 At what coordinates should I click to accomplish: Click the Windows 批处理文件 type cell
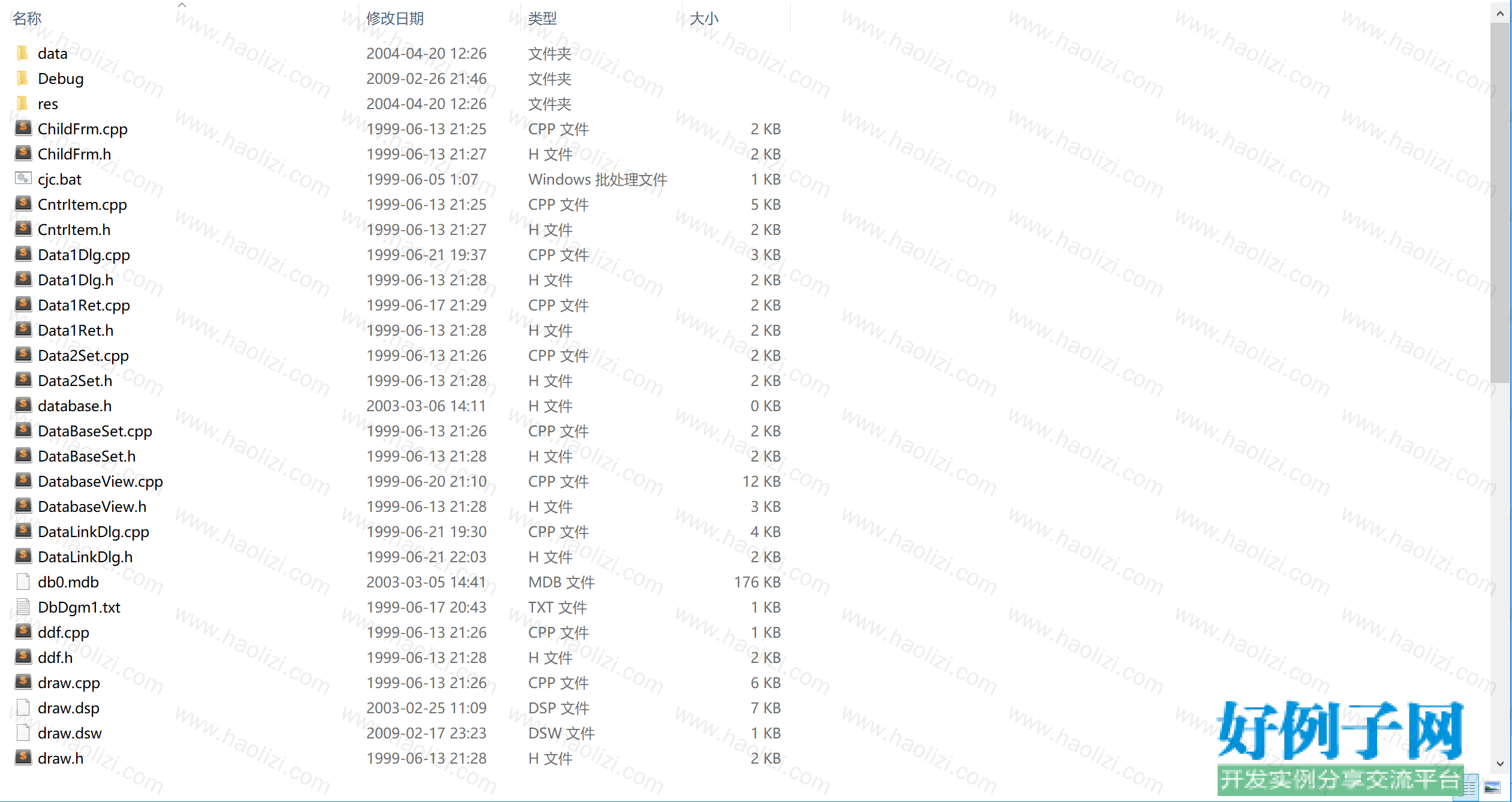(597, 179)
